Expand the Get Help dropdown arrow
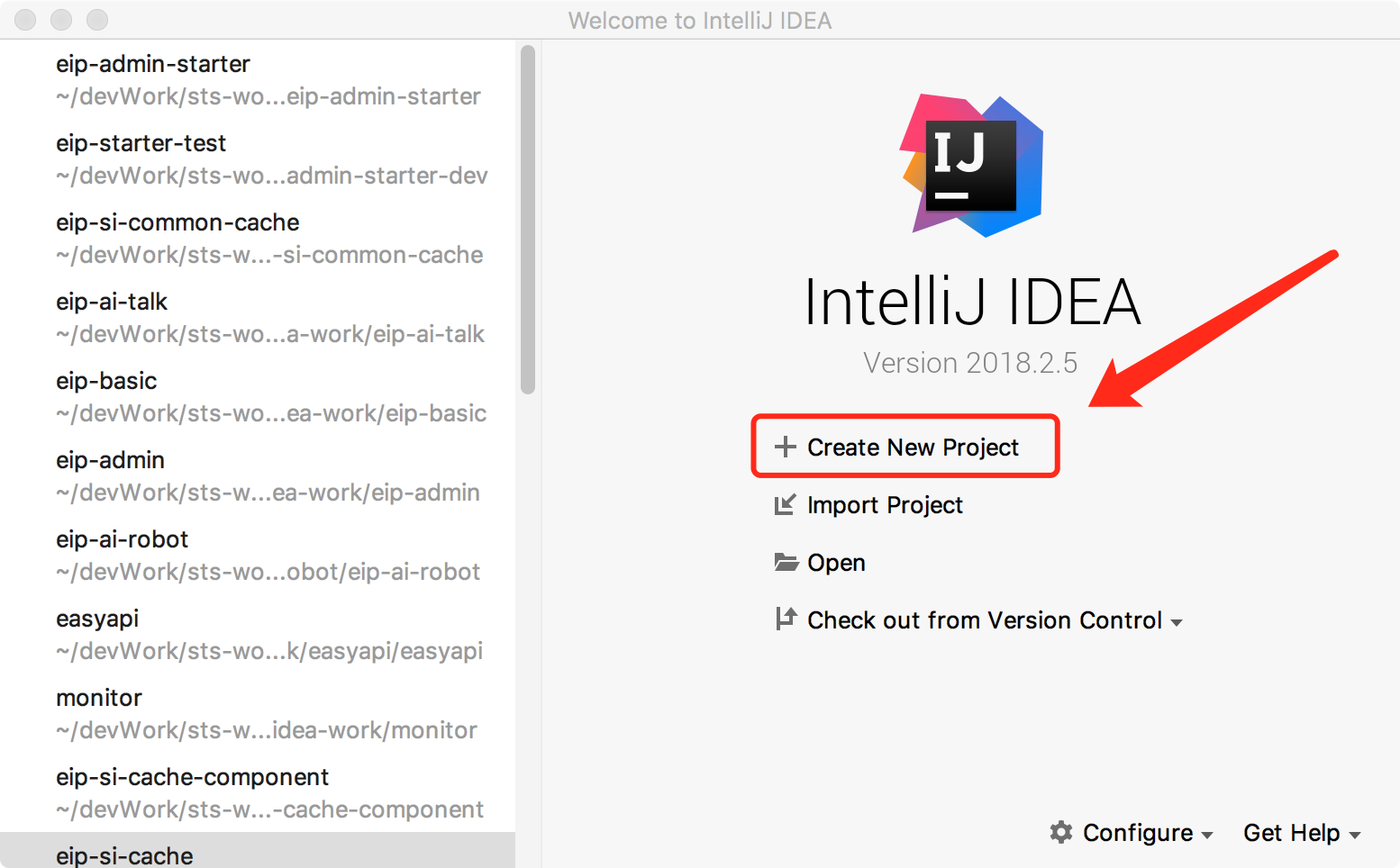 (1355, 836)
